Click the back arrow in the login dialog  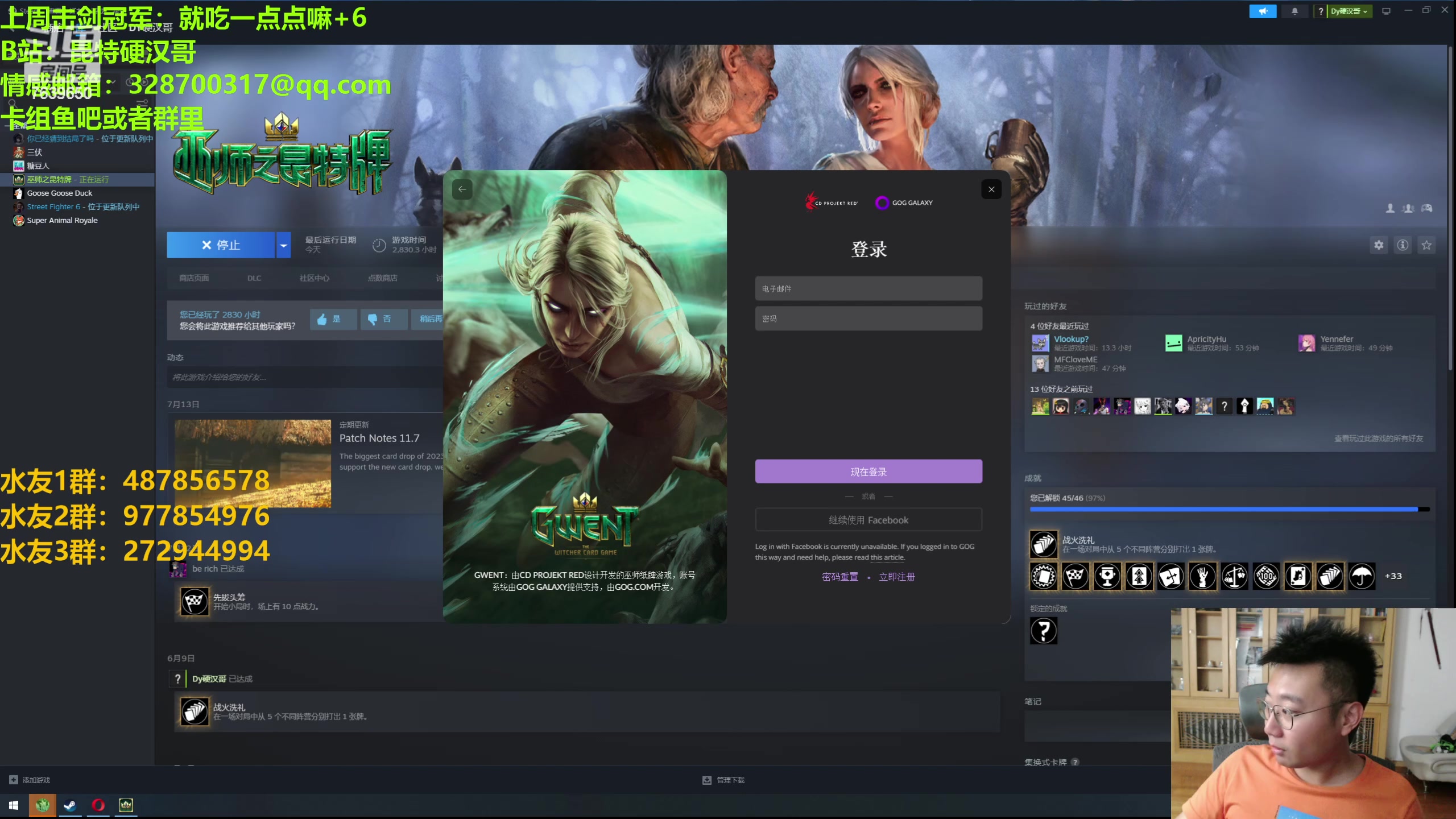click(462, 189)
